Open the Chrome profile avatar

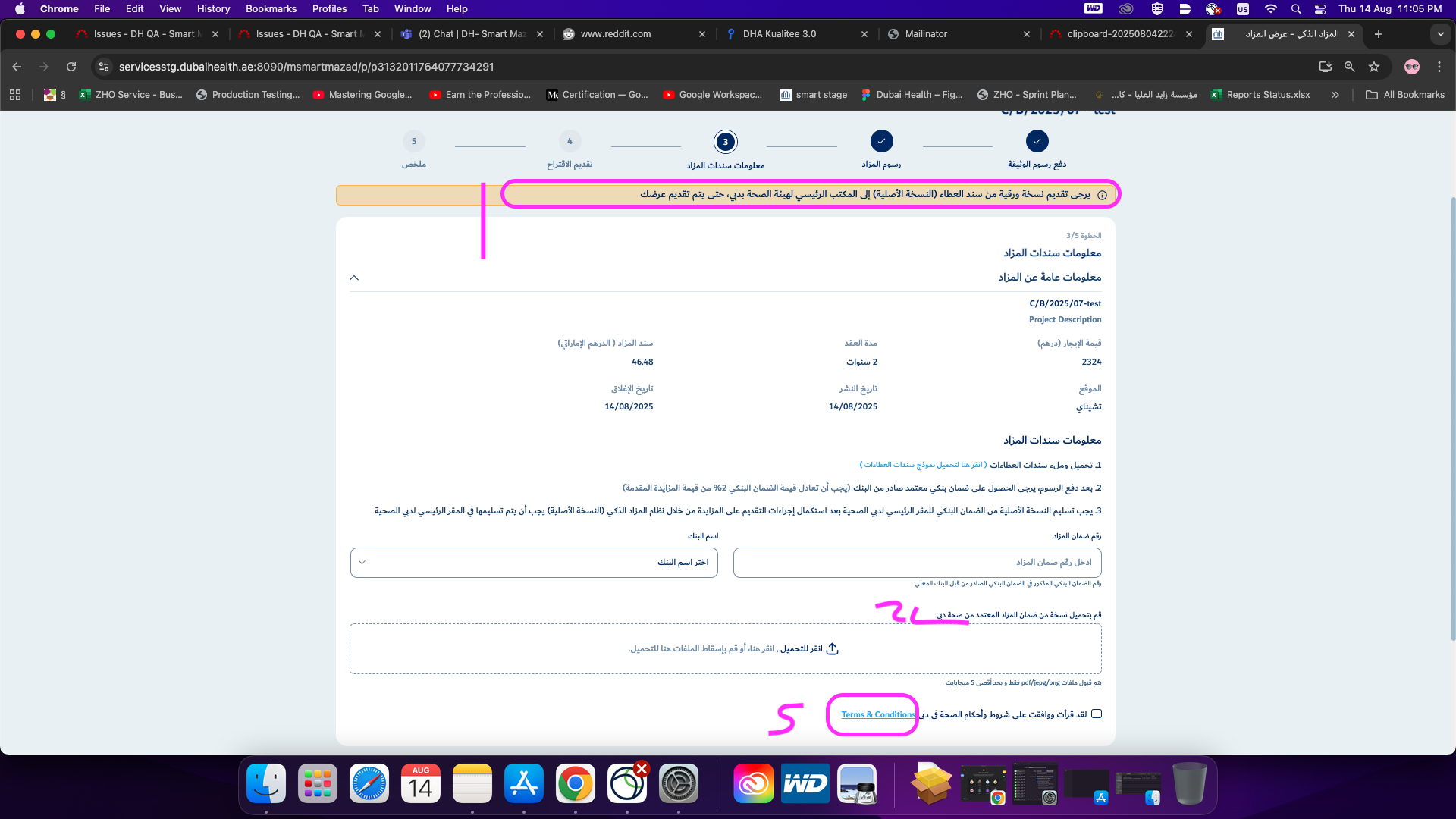tap(1411, 67)
